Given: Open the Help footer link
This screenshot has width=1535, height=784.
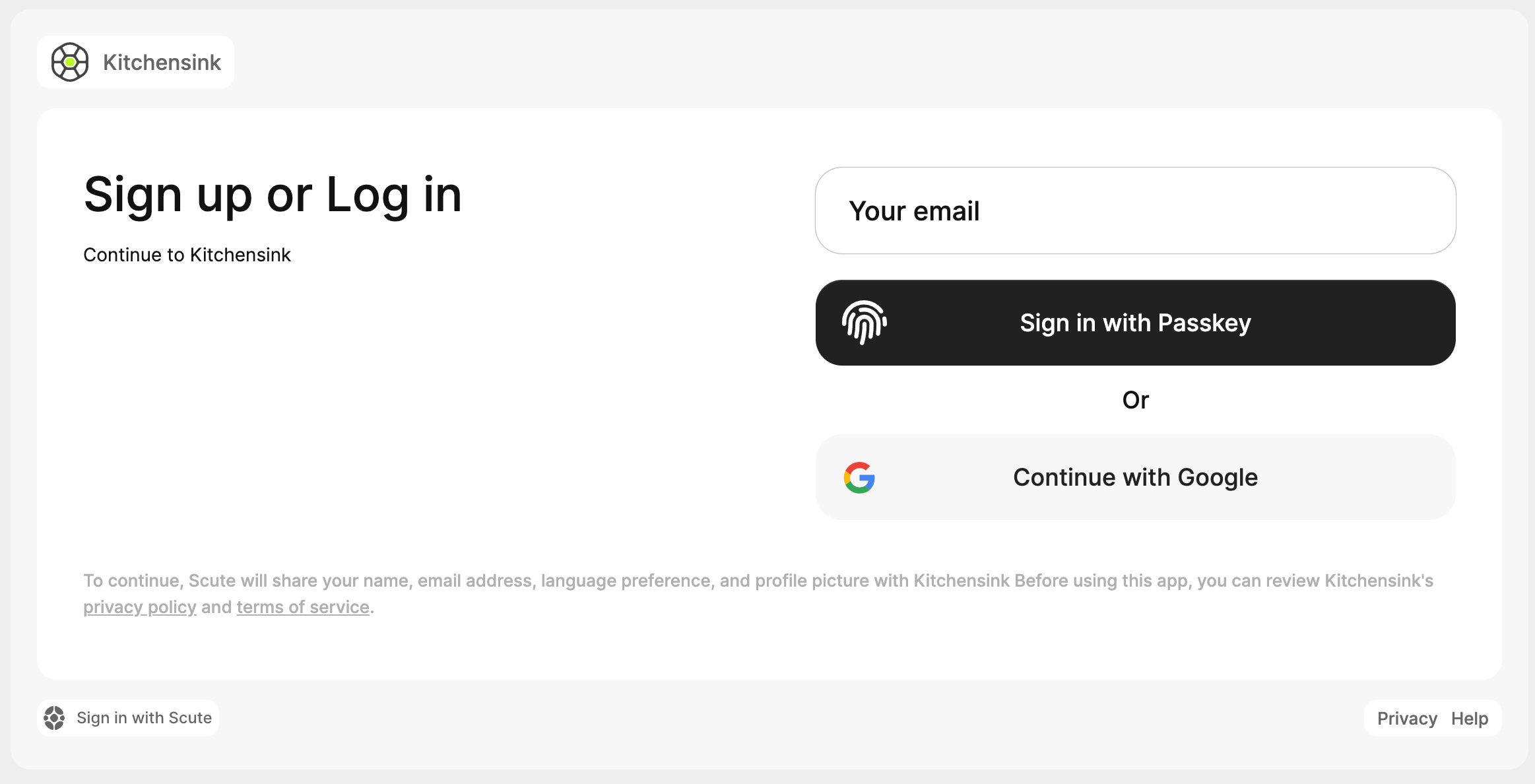Looking at the screenshot, I should pyautogui.click(x=1470, y=718).
